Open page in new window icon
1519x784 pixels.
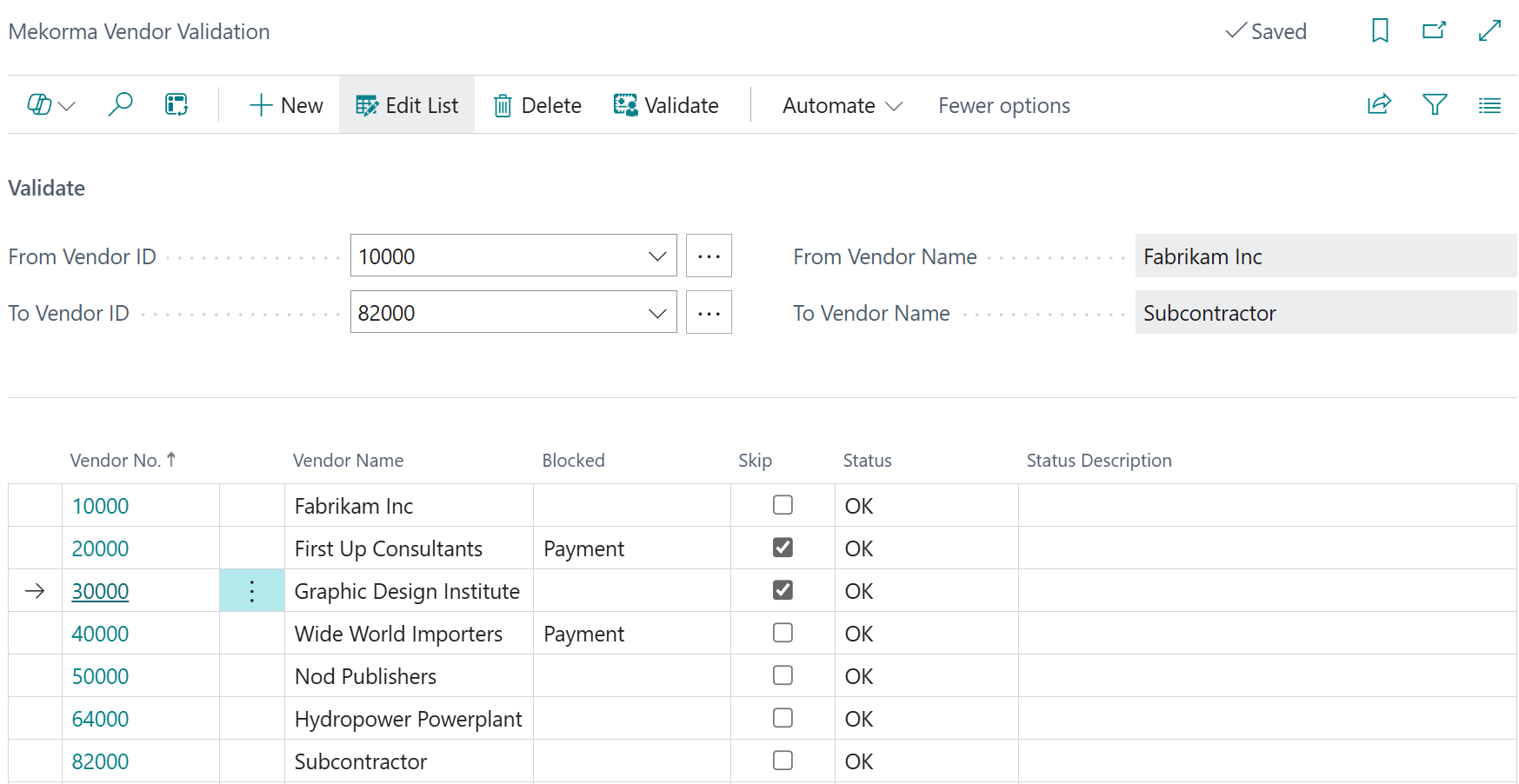click(1434, 31)
